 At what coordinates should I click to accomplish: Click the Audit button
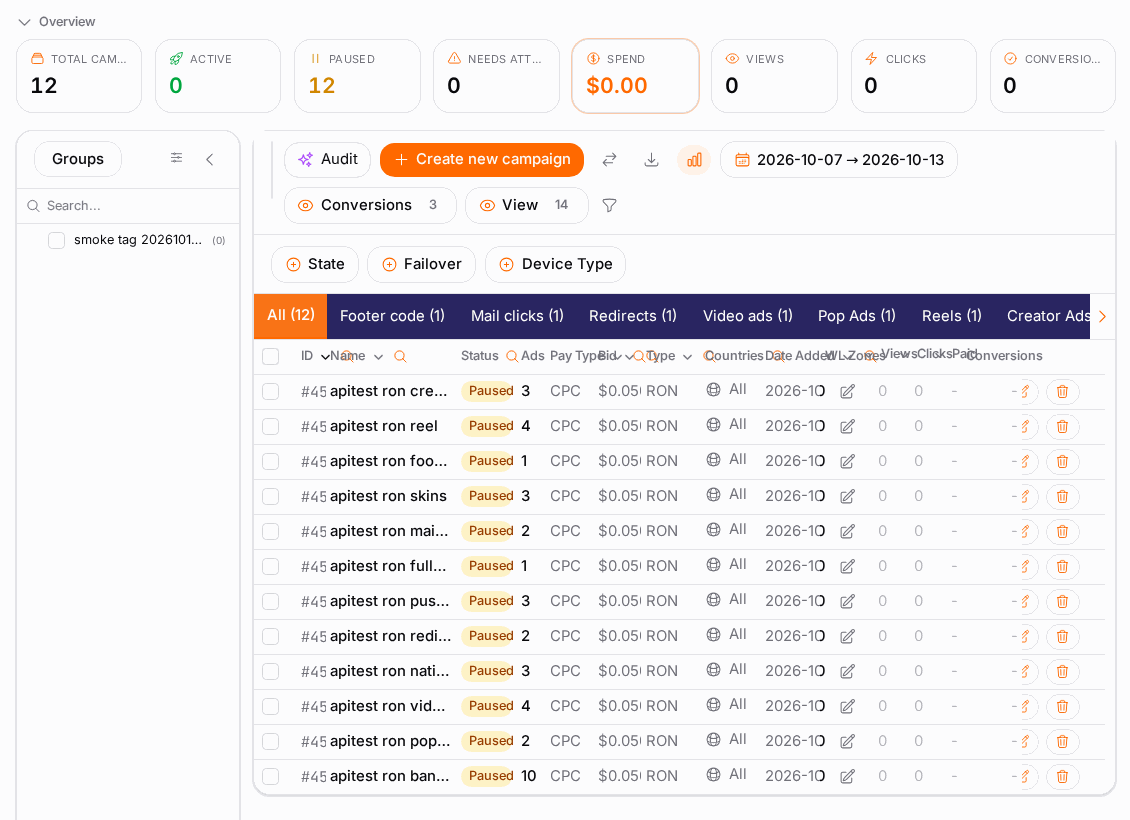point(327,159)
